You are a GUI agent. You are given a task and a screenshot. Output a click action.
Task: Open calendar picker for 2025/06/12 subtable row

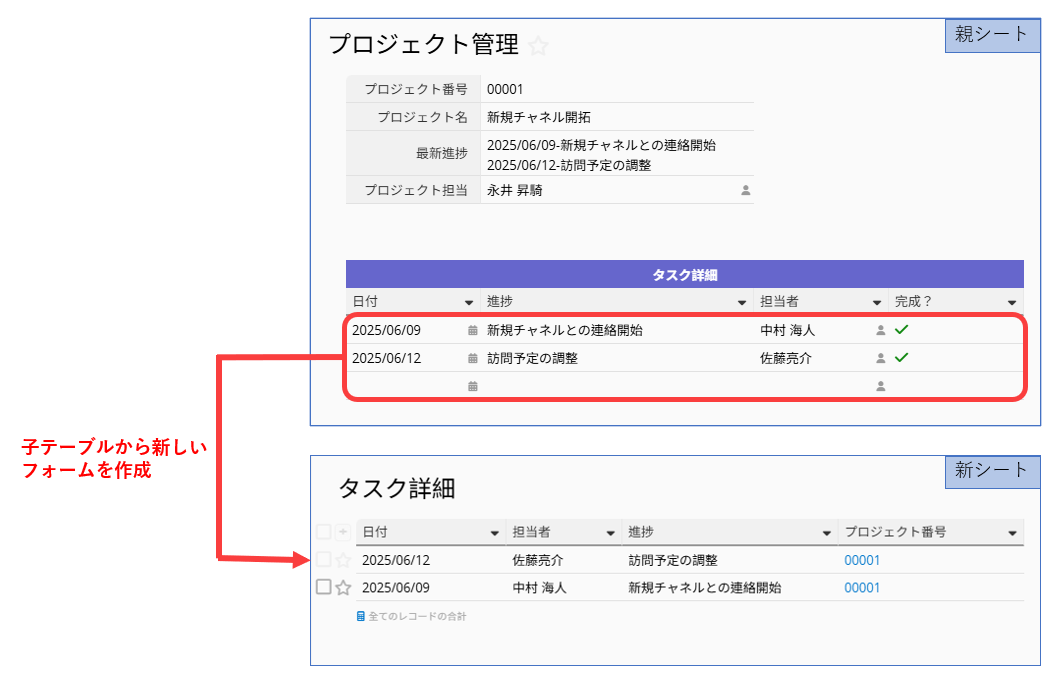pyautogui.click(x=472, y=358)
